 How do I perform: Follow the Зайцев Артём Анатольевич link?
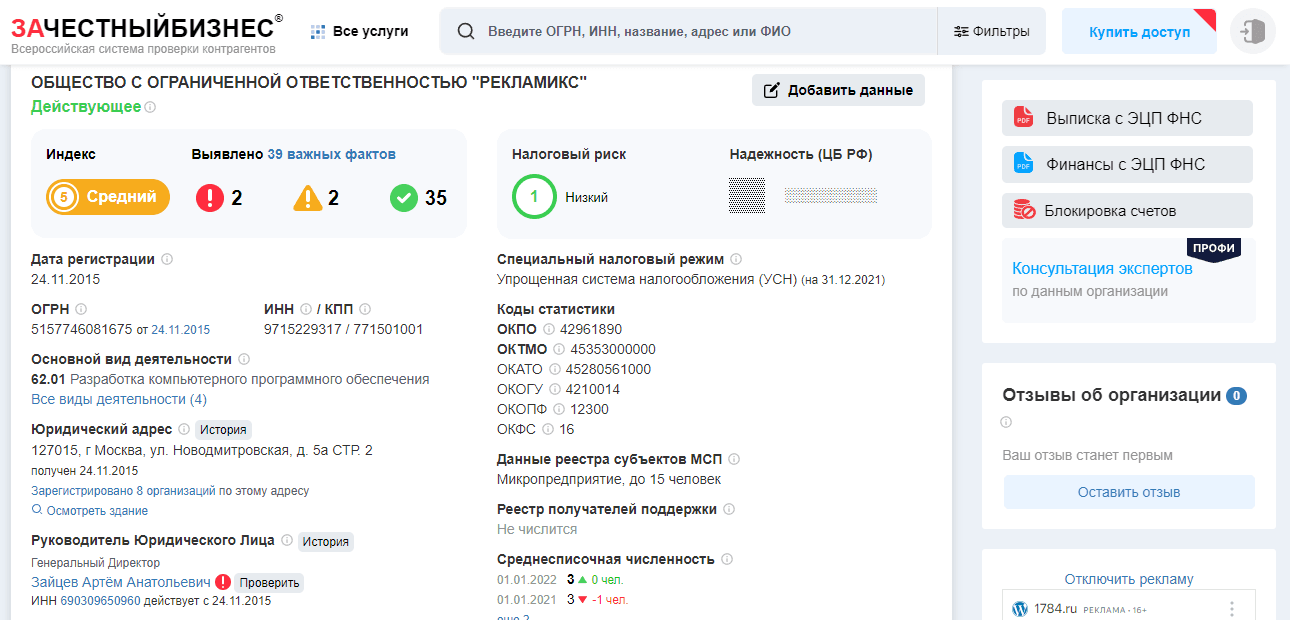point(120,582)
